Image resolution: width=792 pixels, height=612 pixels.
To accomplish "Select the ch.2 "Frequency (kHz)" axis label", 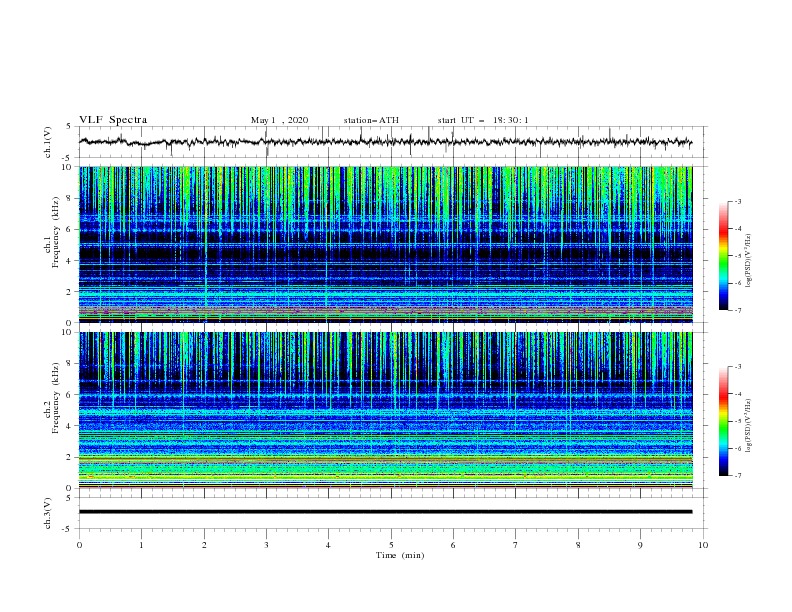I will (x=57, y=398).
